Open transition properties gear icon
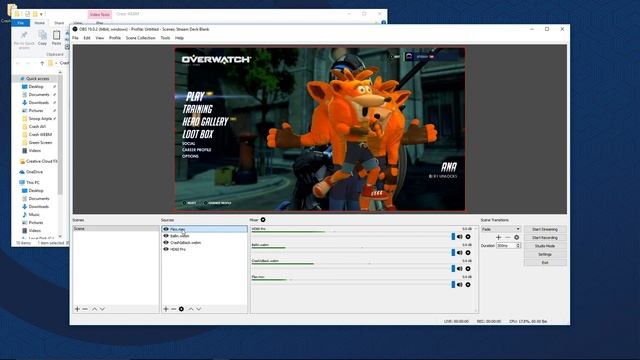Viewport: 640px width, 360px height. [x=516, y=237]
